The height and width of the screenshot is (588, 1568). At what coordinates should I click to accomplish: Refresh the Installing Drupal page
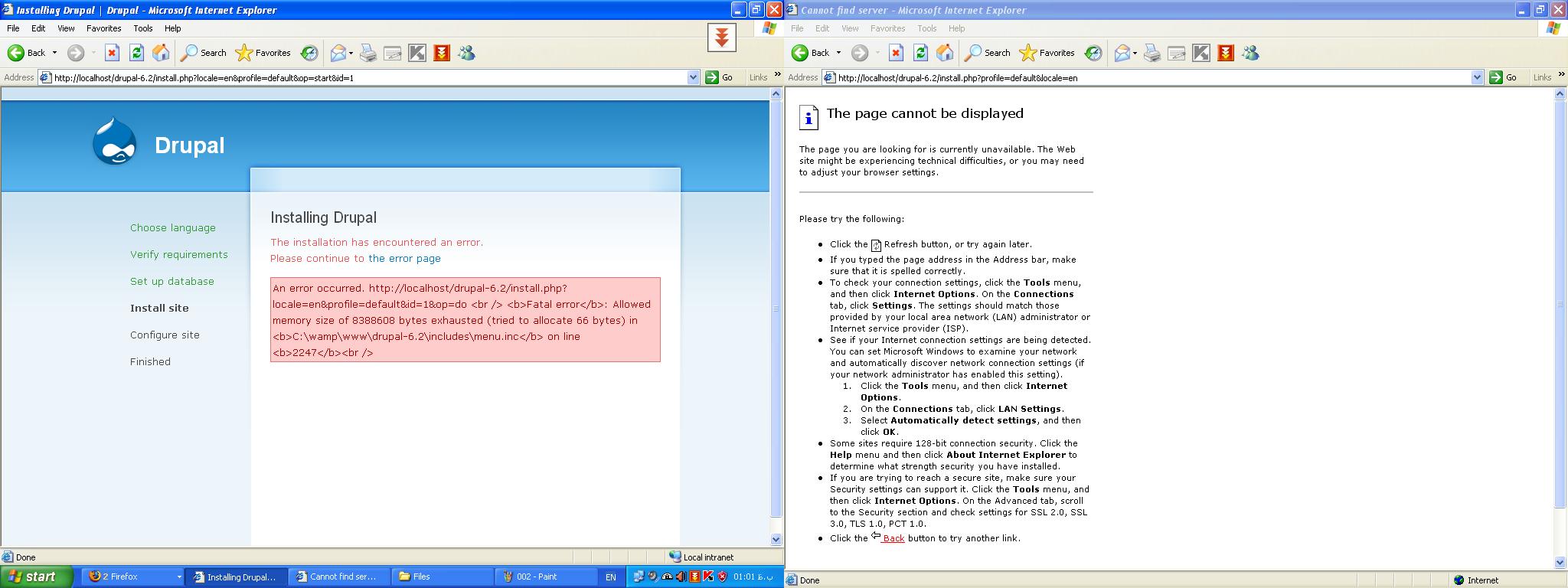click(136, 53)
